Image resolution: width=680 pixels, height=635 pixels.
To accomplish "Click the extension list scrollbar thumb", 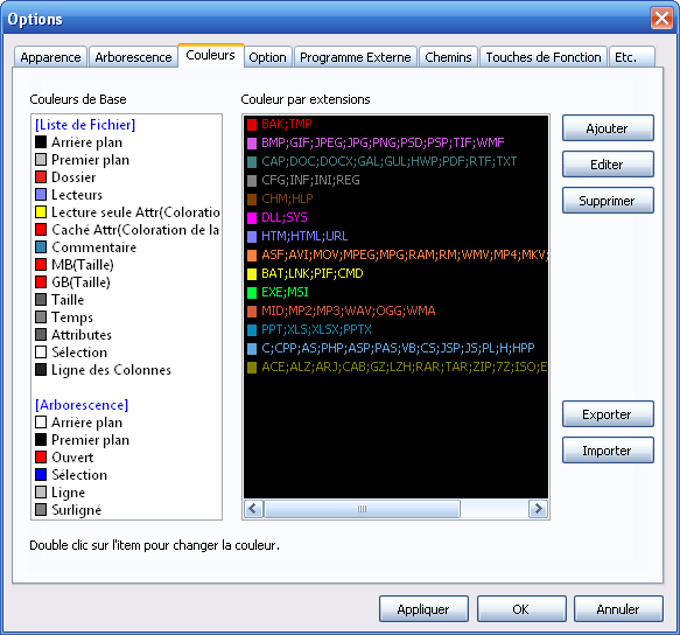I will click(362, 508).
